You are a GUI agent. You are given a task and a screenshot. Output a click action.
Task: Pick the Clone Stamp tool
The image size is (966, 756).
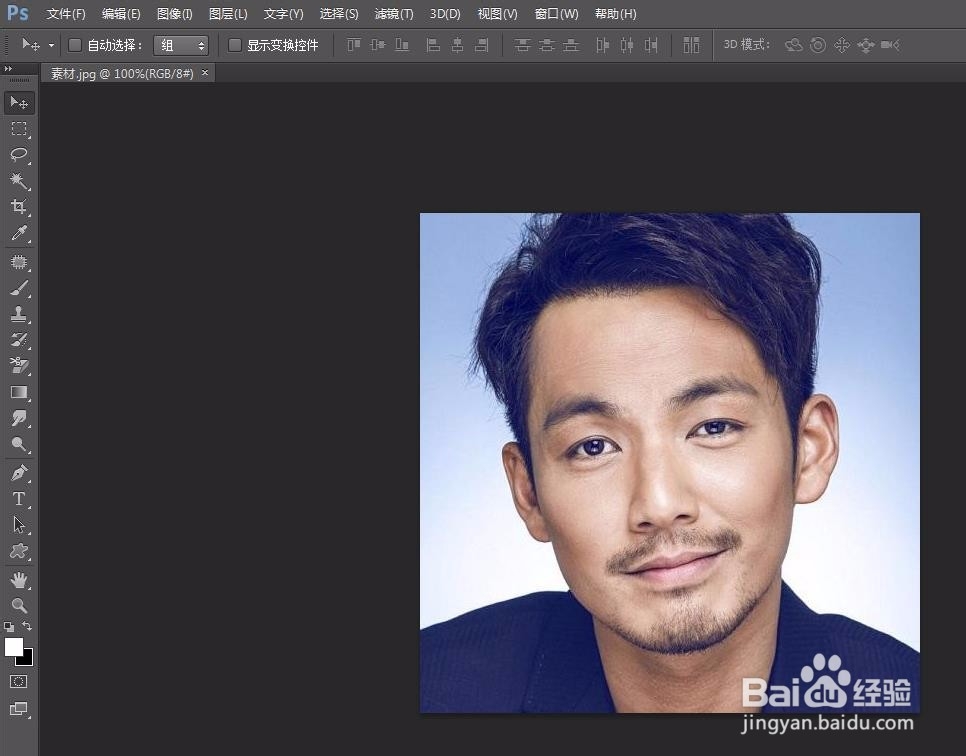pos(19,314)
